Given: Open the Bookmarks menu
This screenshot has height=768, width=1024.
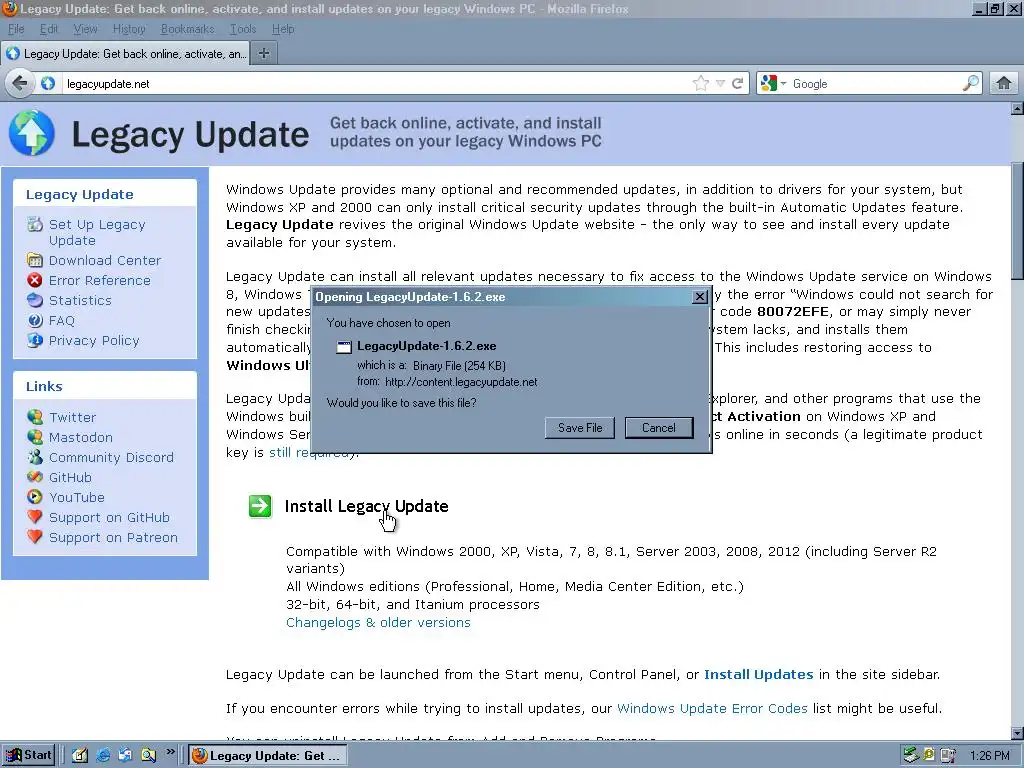Looking at the screenshot, I should (187, 29).
